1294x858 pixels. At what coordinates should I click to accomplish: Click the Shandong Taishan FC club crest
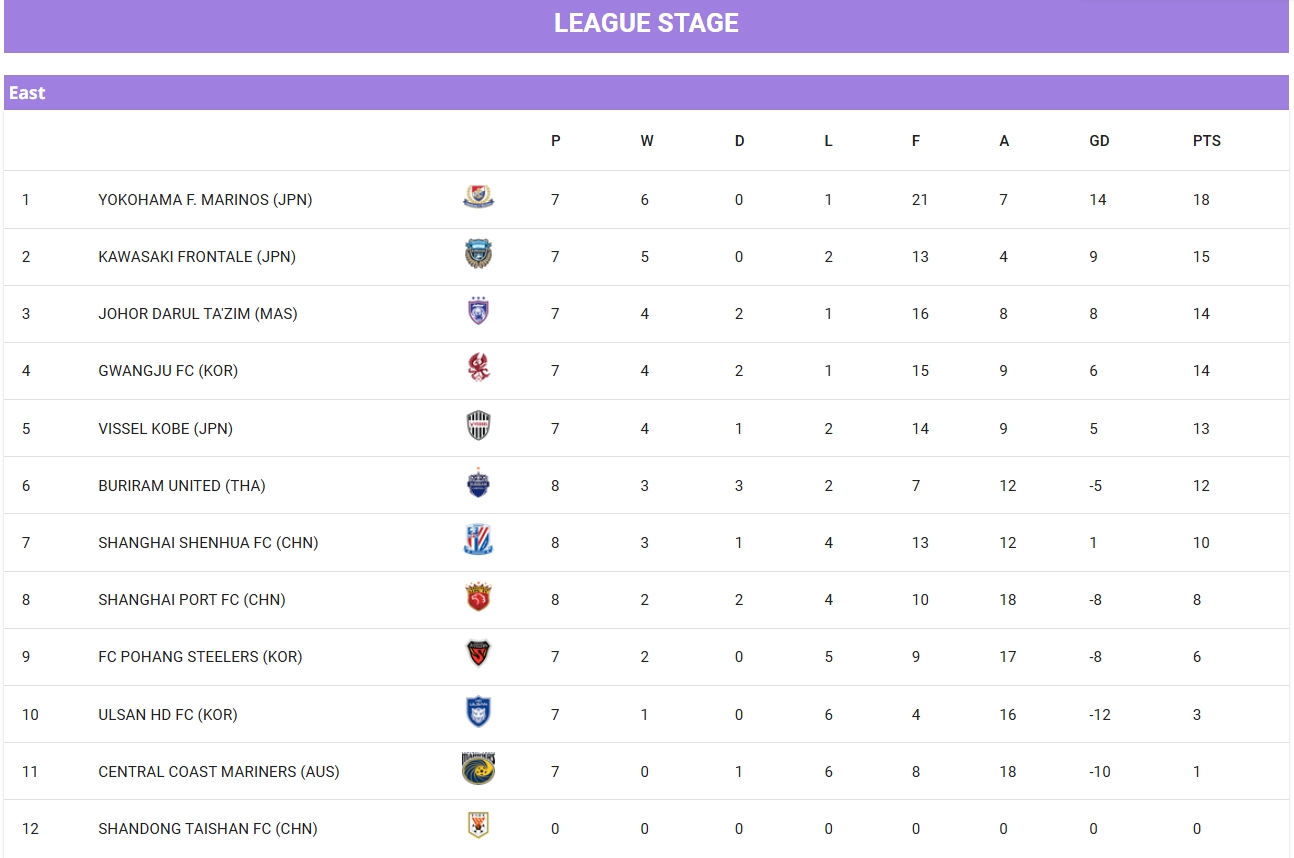point(478,826)
